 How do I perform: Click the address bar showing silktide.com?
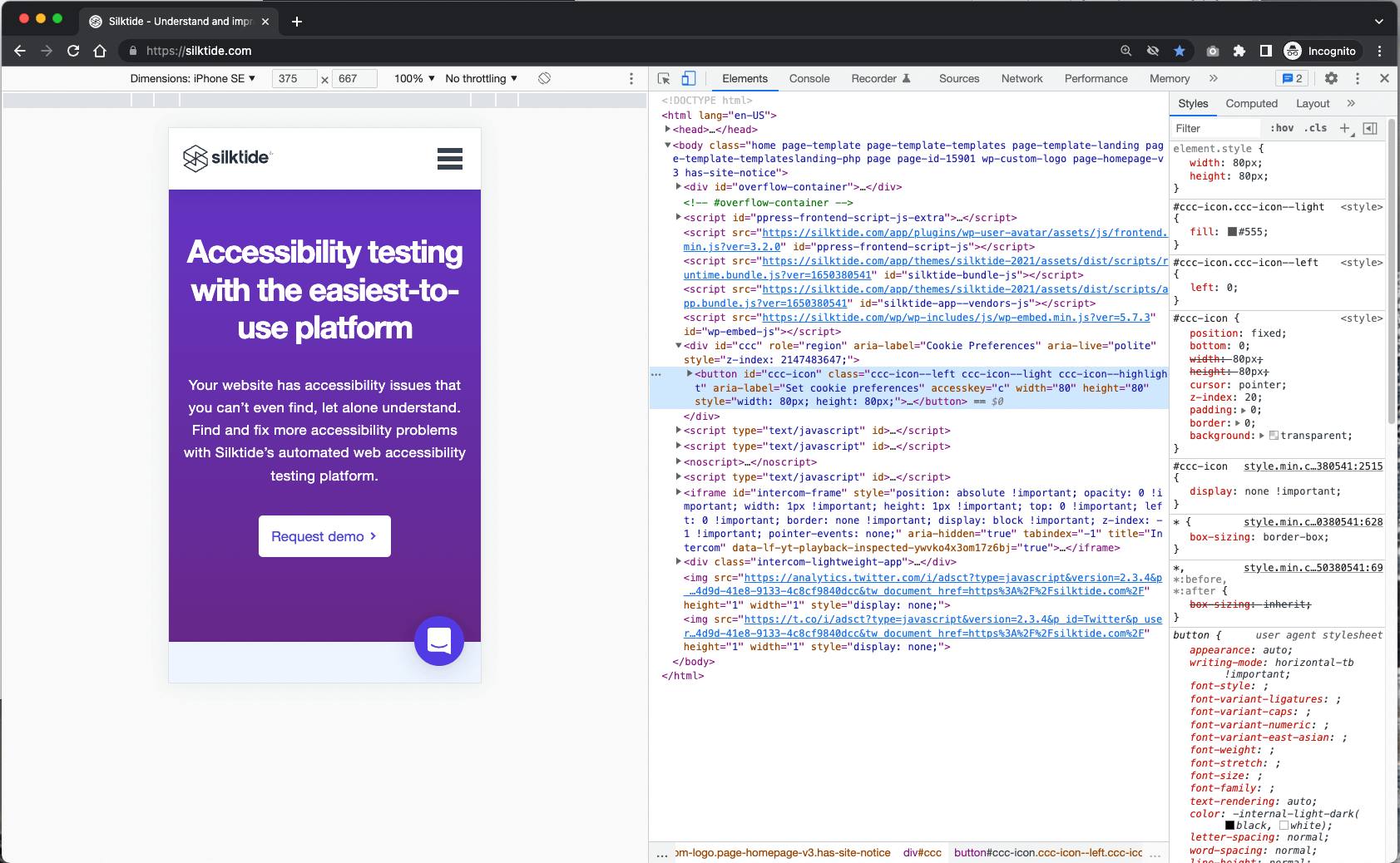616,51
